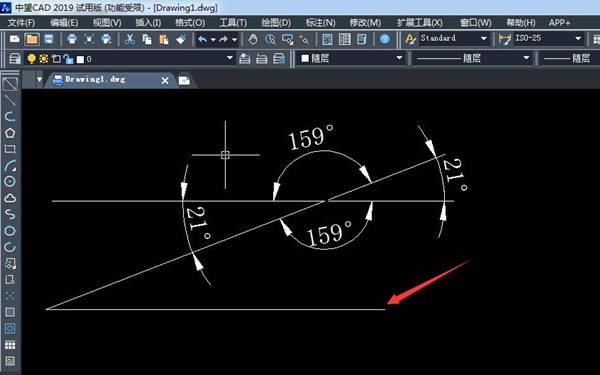This screenshot has height=375, width=600.
Task: Click the new drawing tab button
Action: click(184, 80)
